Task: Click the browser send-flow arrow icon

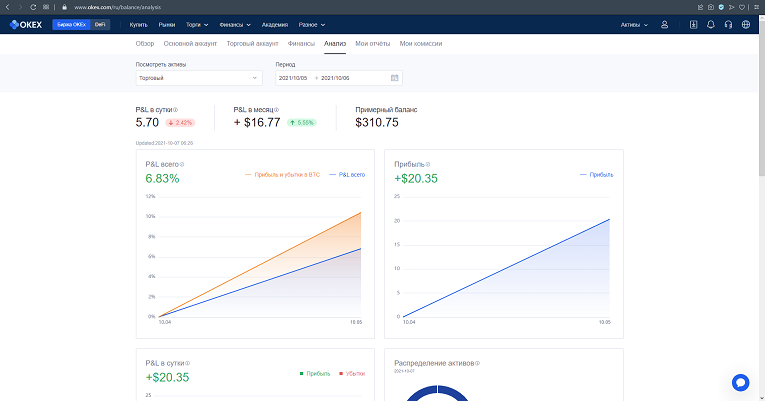Action: [x=731, y=7]
